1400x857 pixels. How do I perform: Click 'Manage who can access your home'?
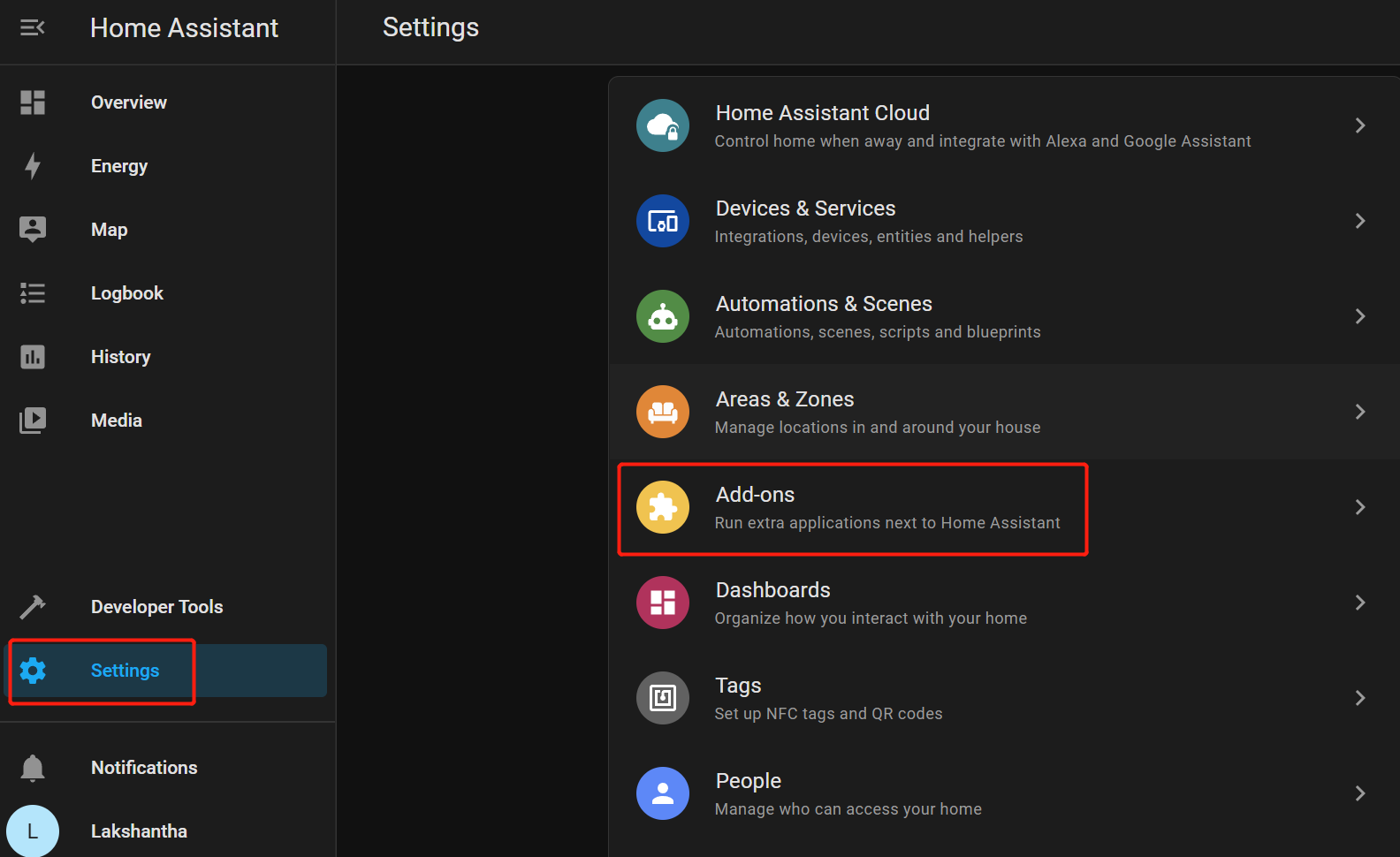[x=848, y=809]
